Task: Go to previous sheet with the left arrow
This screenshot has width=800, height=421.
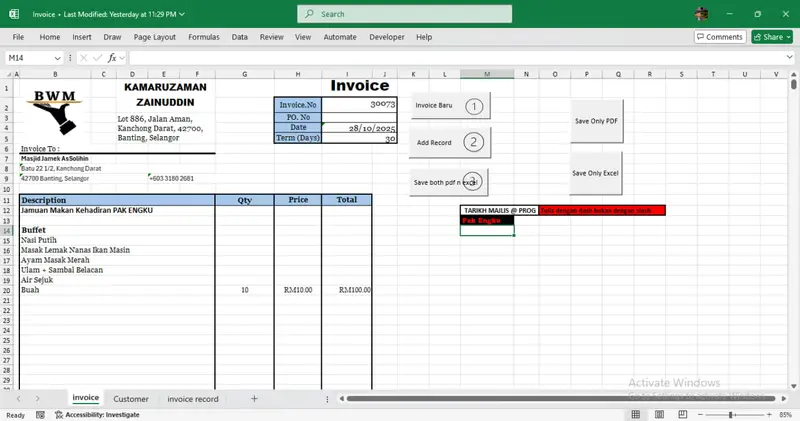Action: coord(18,399)
